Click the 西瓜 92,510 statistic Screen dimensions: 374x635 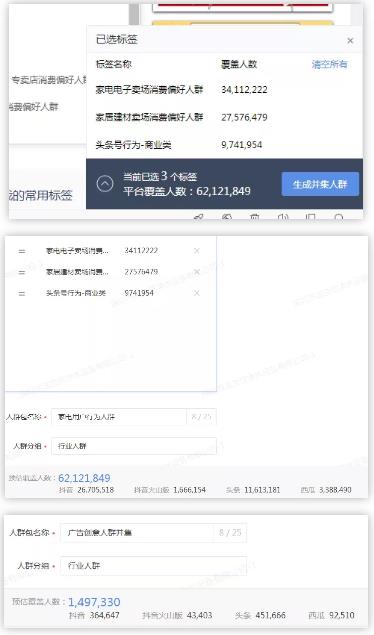(x=331, y=615)
